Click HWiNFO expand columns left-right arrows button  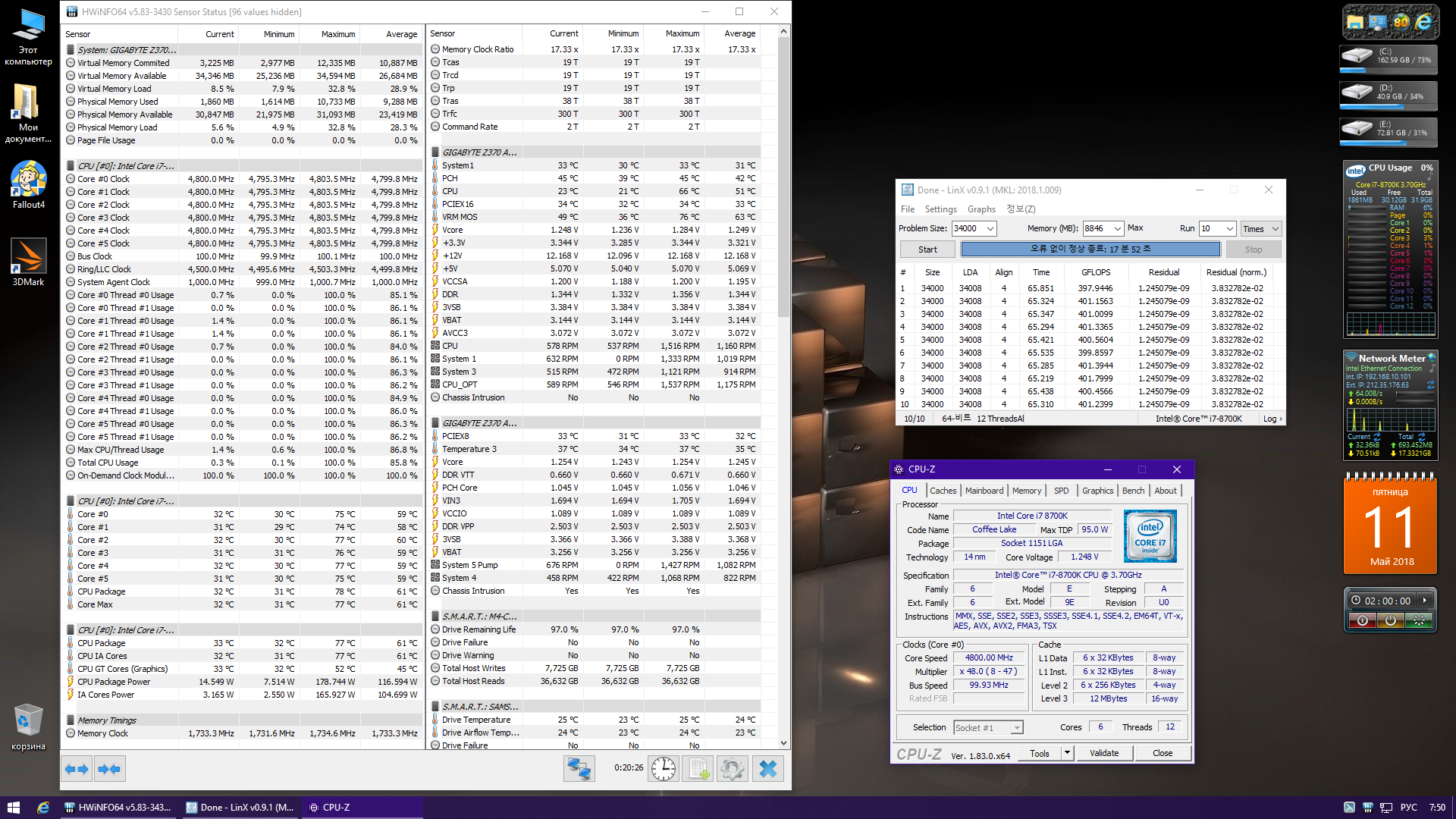[x=77, y=769]
